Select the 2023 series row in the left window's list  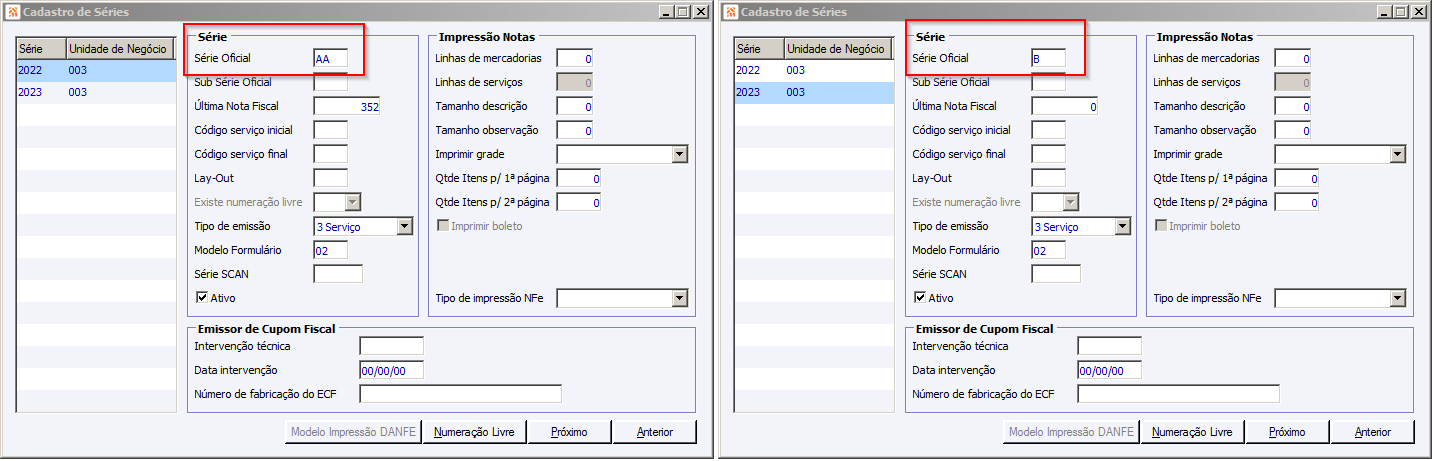95,92
